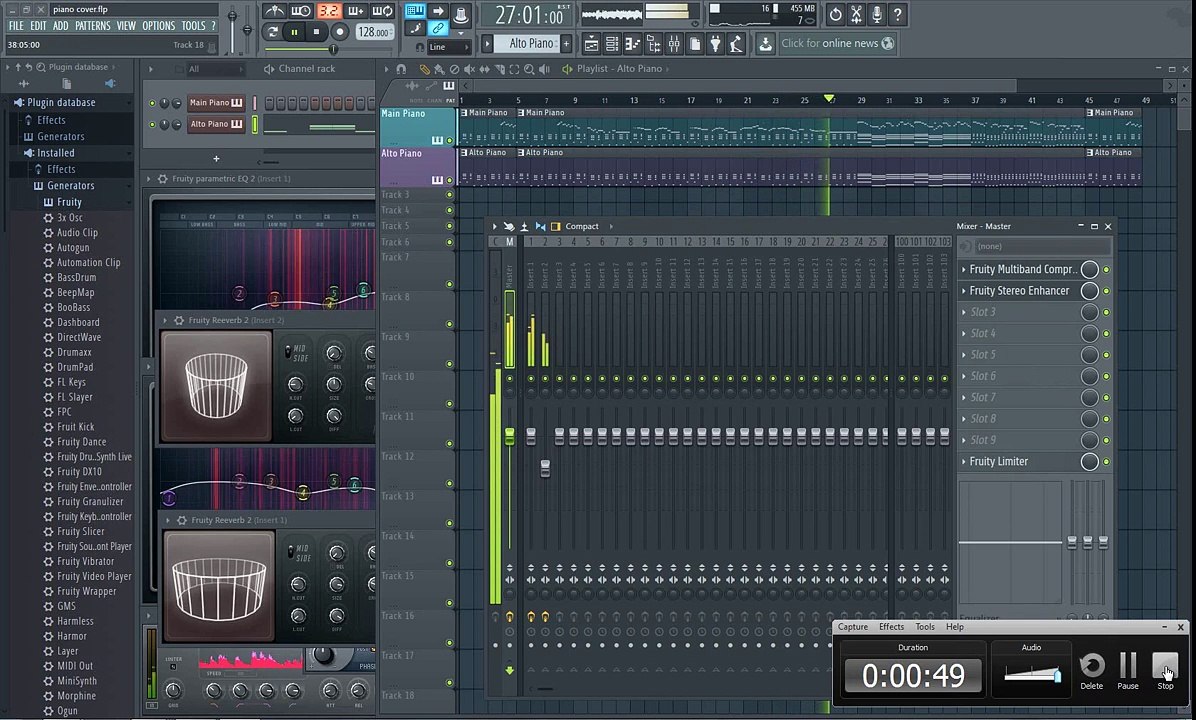Screen dimensions: 1196x720
Task: Toggle the 3.2 countdown before recording
Action: tap(329, 11)
